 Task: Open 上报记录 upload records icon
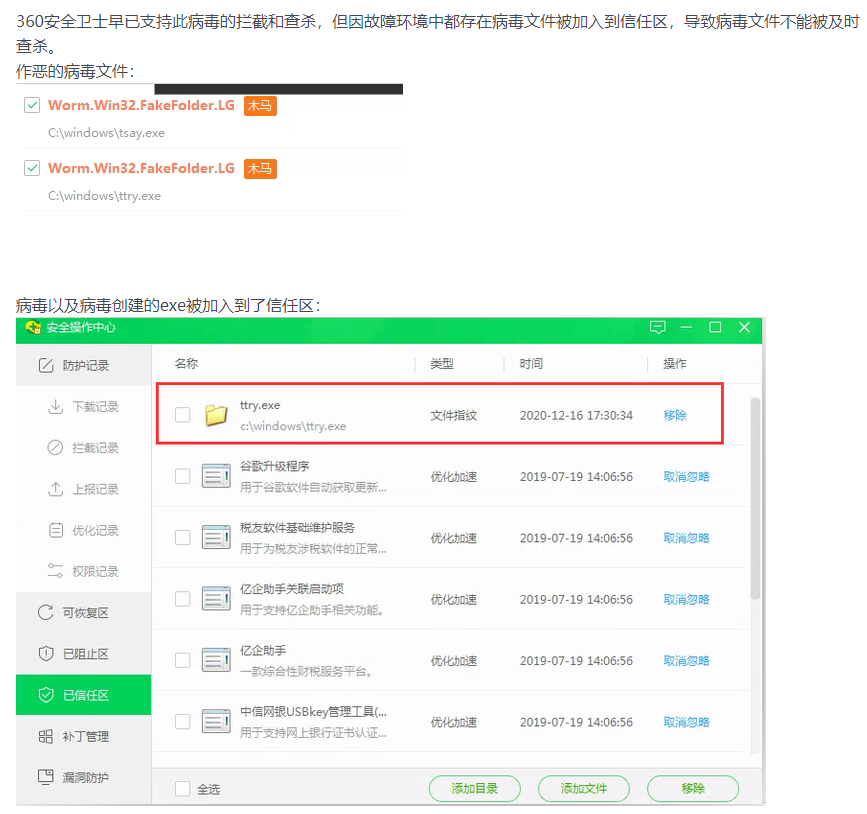pos(55,489)
